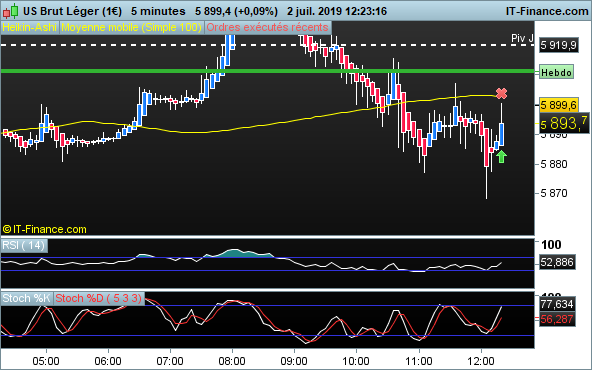The height and width of the screenshot is (370, 592).
Task: Click the 08:00 time axis label
Action: coord(232,361)
